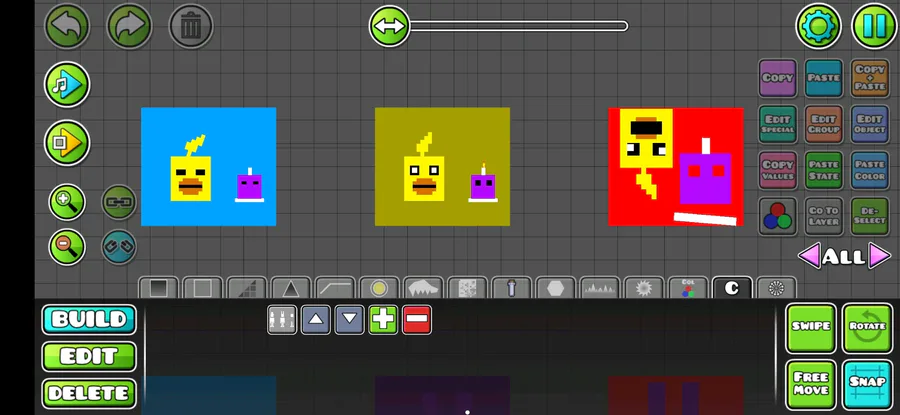This screenshot has width=900, height=415.
Task: Click the De-Select button
Action: pyautogui.click(x=870, y=216)
